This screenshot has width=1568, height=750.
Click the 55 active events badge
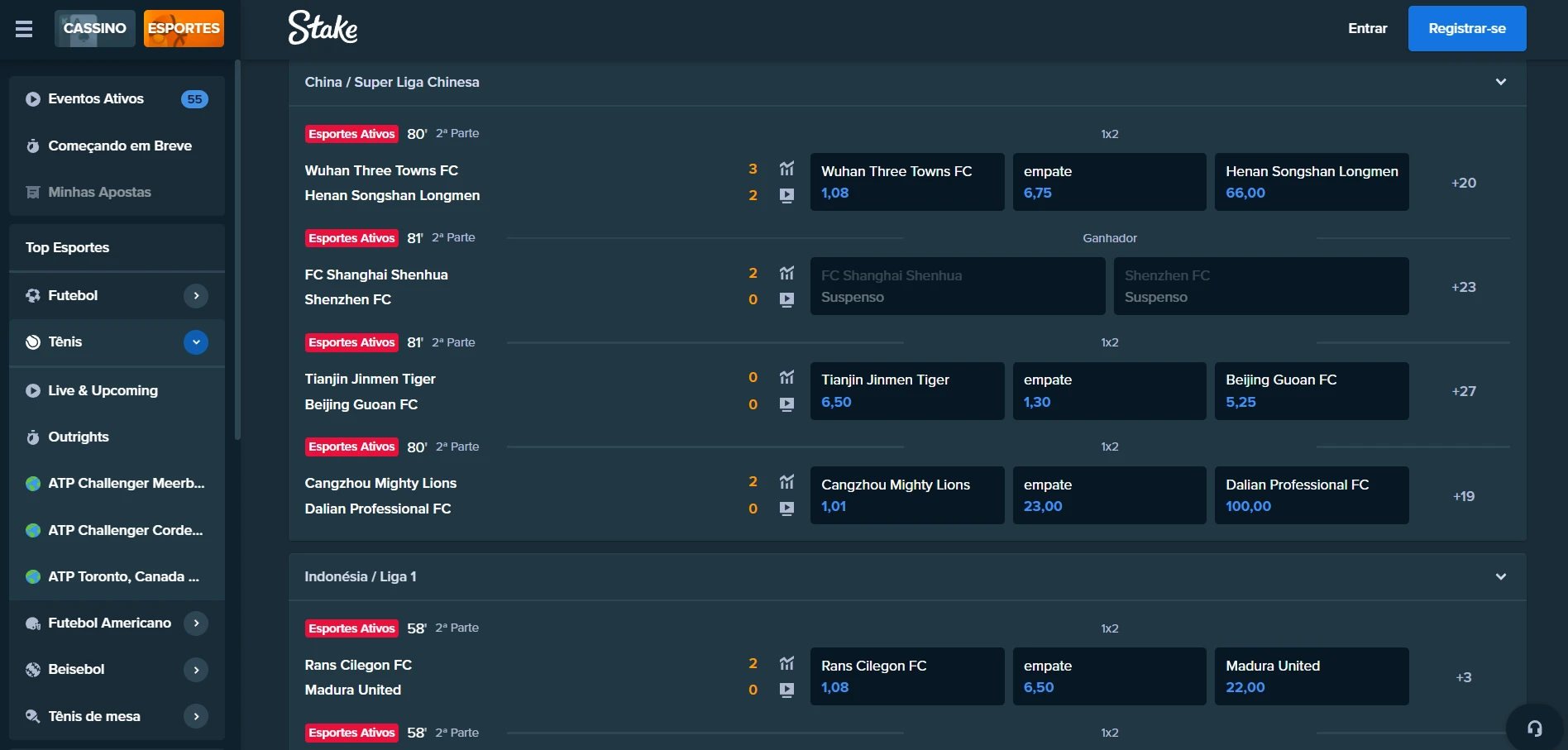coord(194,99)
